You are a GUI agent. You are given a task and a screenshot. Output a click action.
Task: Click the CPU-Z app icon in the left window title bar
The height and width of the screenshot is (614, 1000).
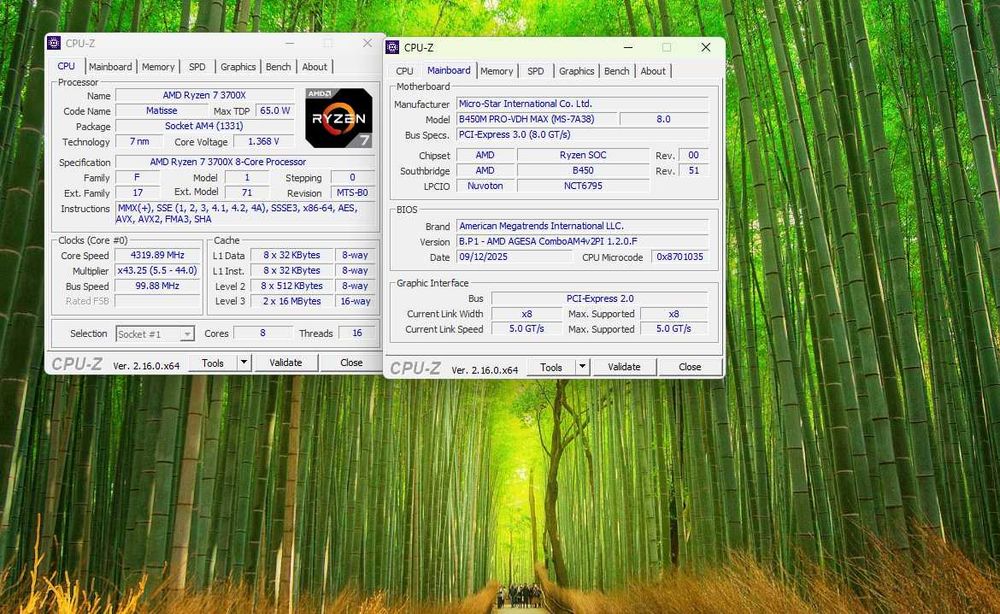coord(54,43)
